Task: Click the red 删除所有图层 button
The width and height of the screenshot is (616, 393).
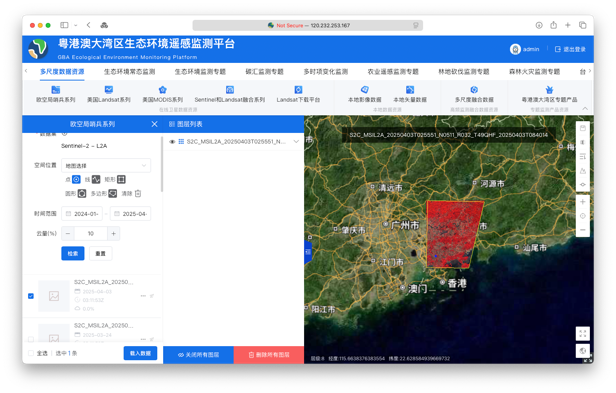Action: [x=269, y=354]
